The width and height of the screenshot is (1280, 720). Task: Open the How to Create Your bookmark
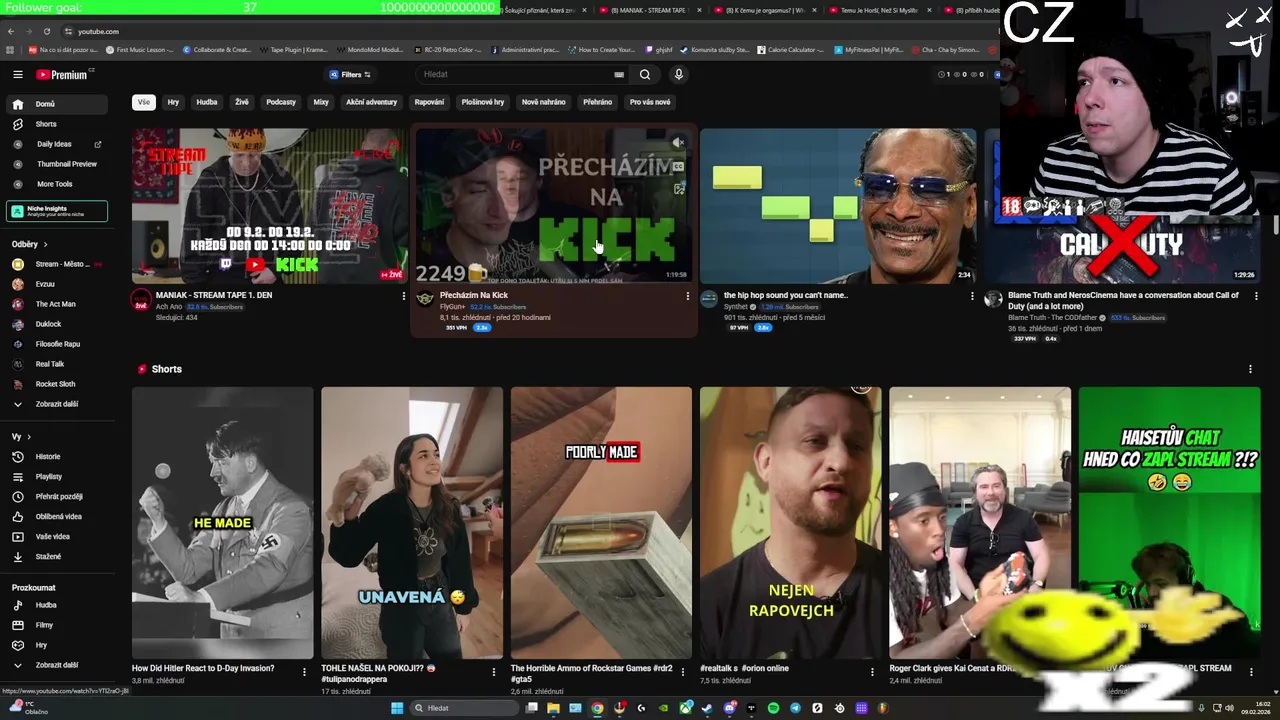pyautogui.click(x=601, y=49)
